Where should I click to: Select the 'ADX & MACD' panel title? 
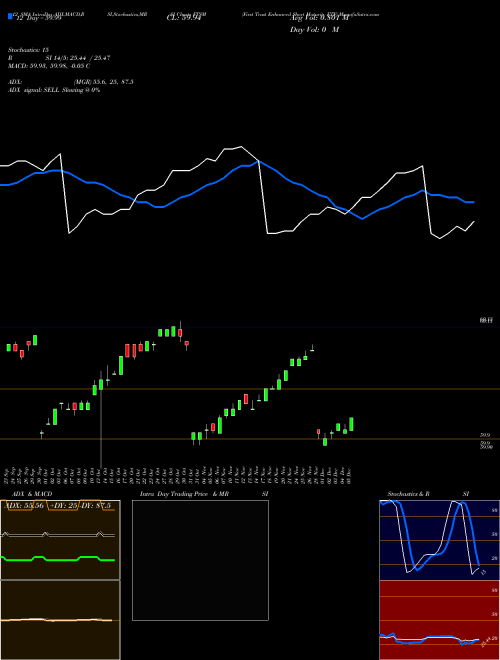click(x=32, y=494)
